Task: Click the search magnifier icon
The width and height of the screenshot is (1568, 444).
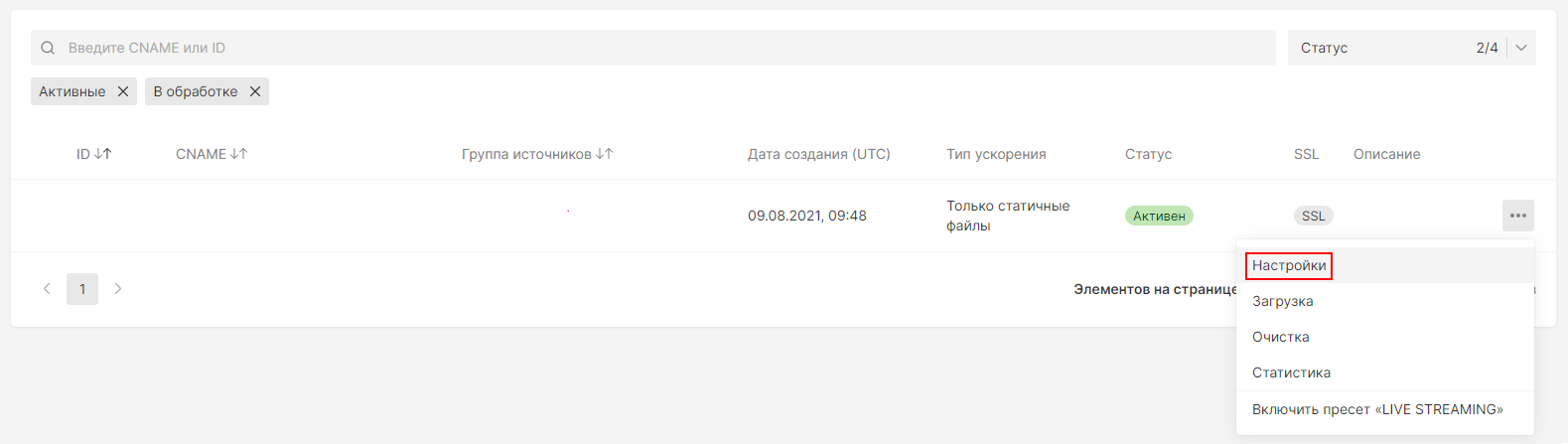Action: 48,48
